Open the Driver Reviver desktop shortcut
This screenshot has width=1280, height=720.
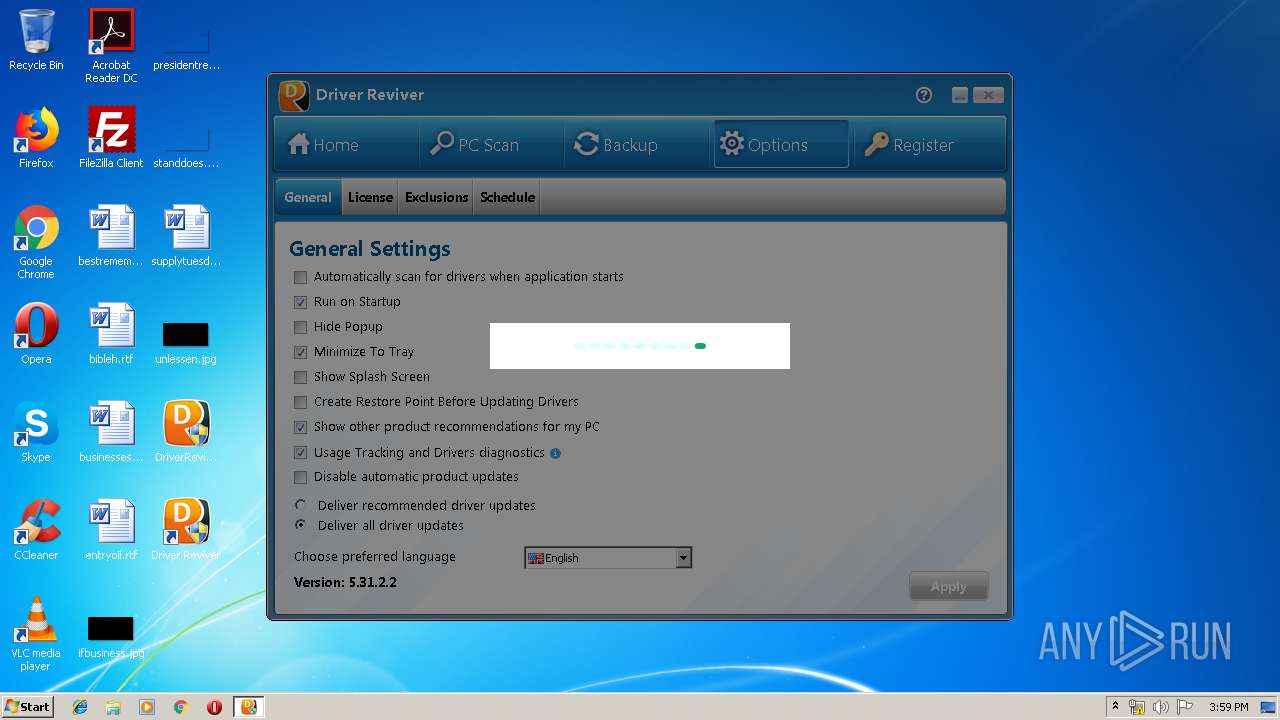tap(186, 529)
